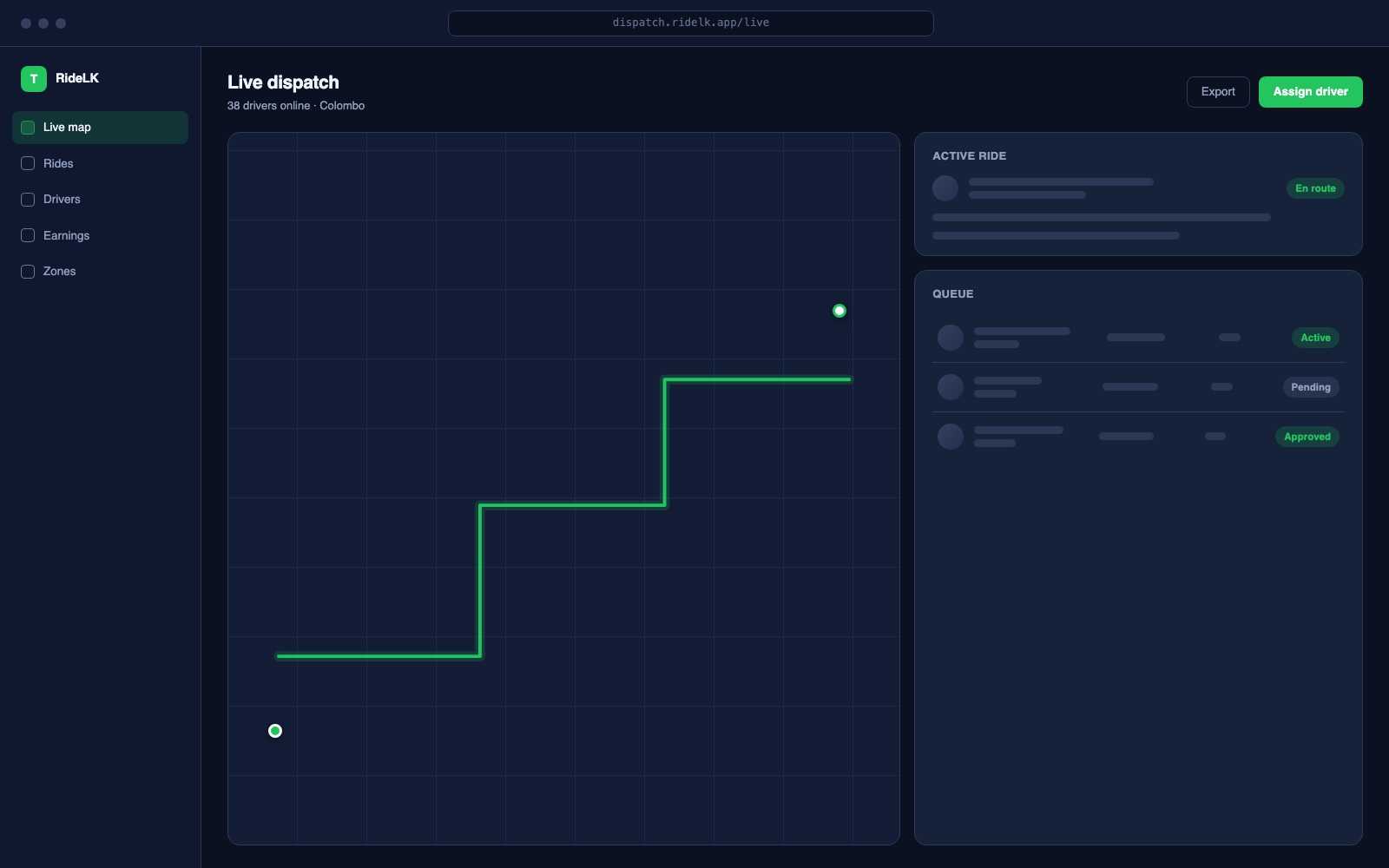Click the Live dispatch page title

point(283,82)
